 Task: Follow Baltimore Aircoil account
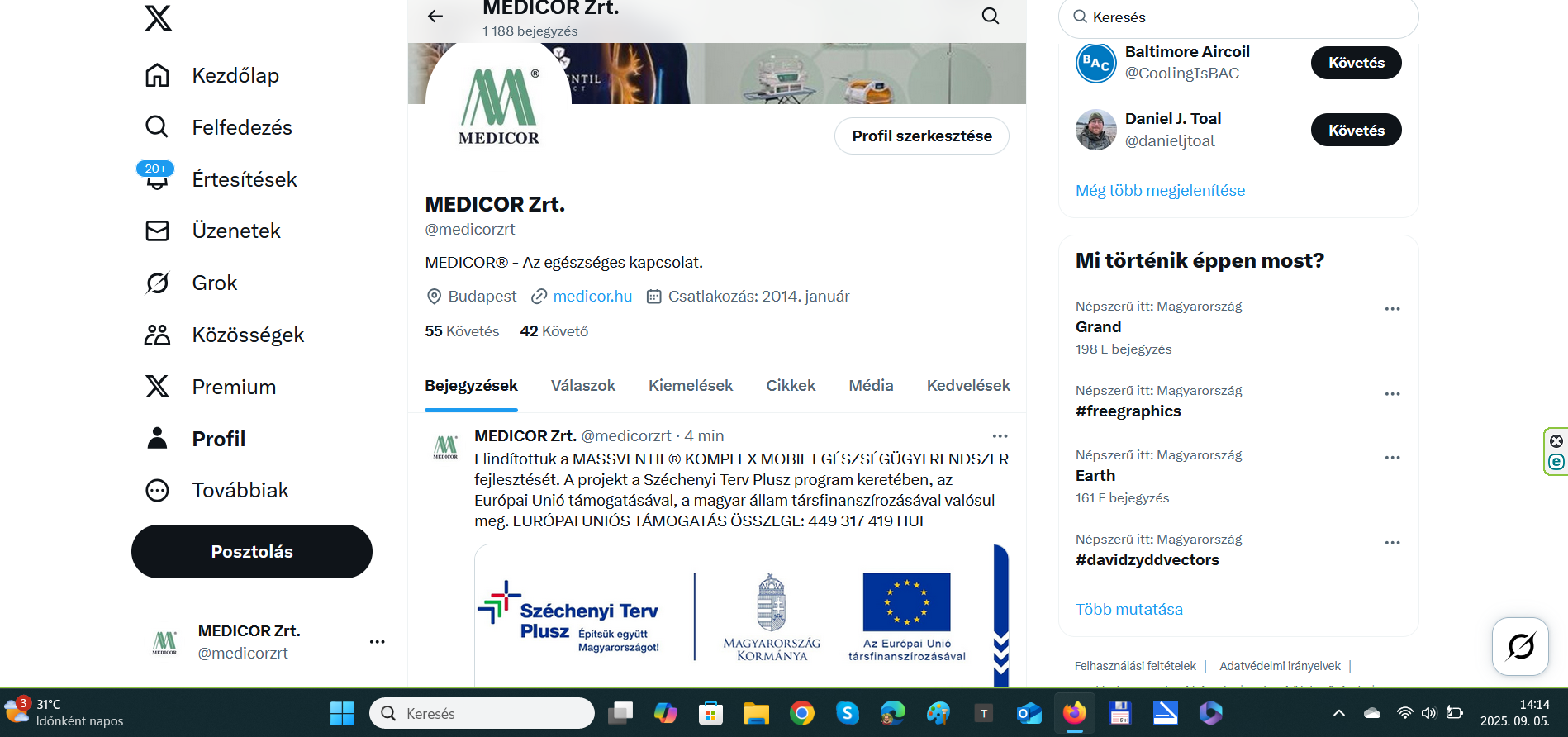(x=1356, y=63)
